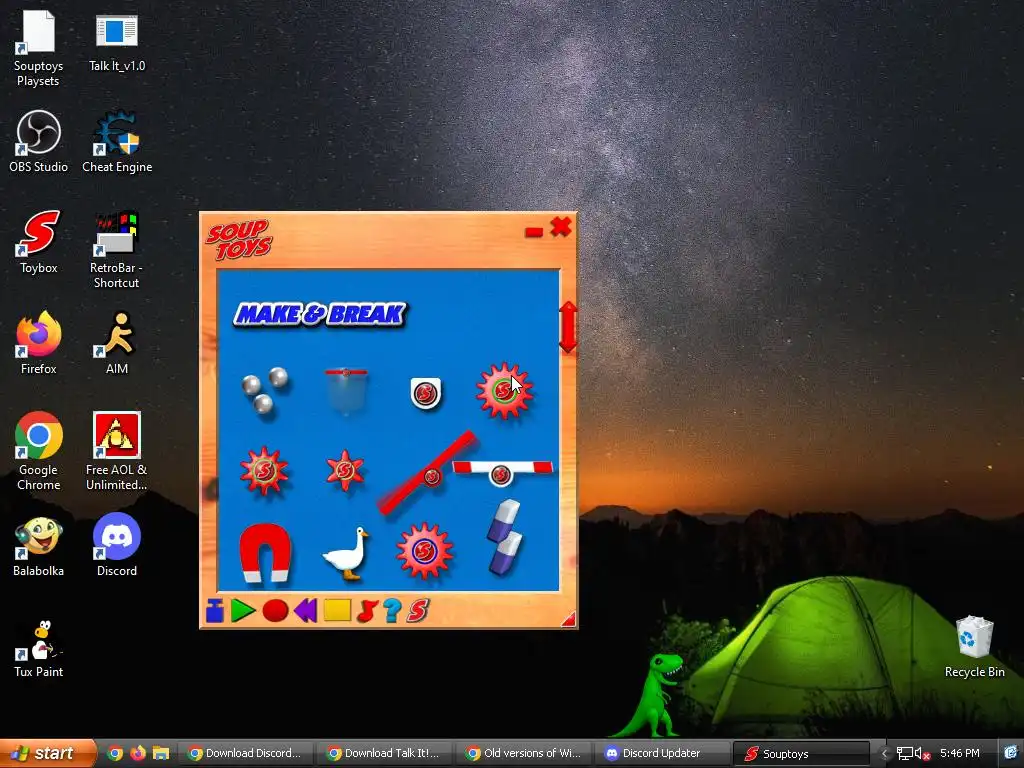Click the network tray icon

tap(904, 754)
